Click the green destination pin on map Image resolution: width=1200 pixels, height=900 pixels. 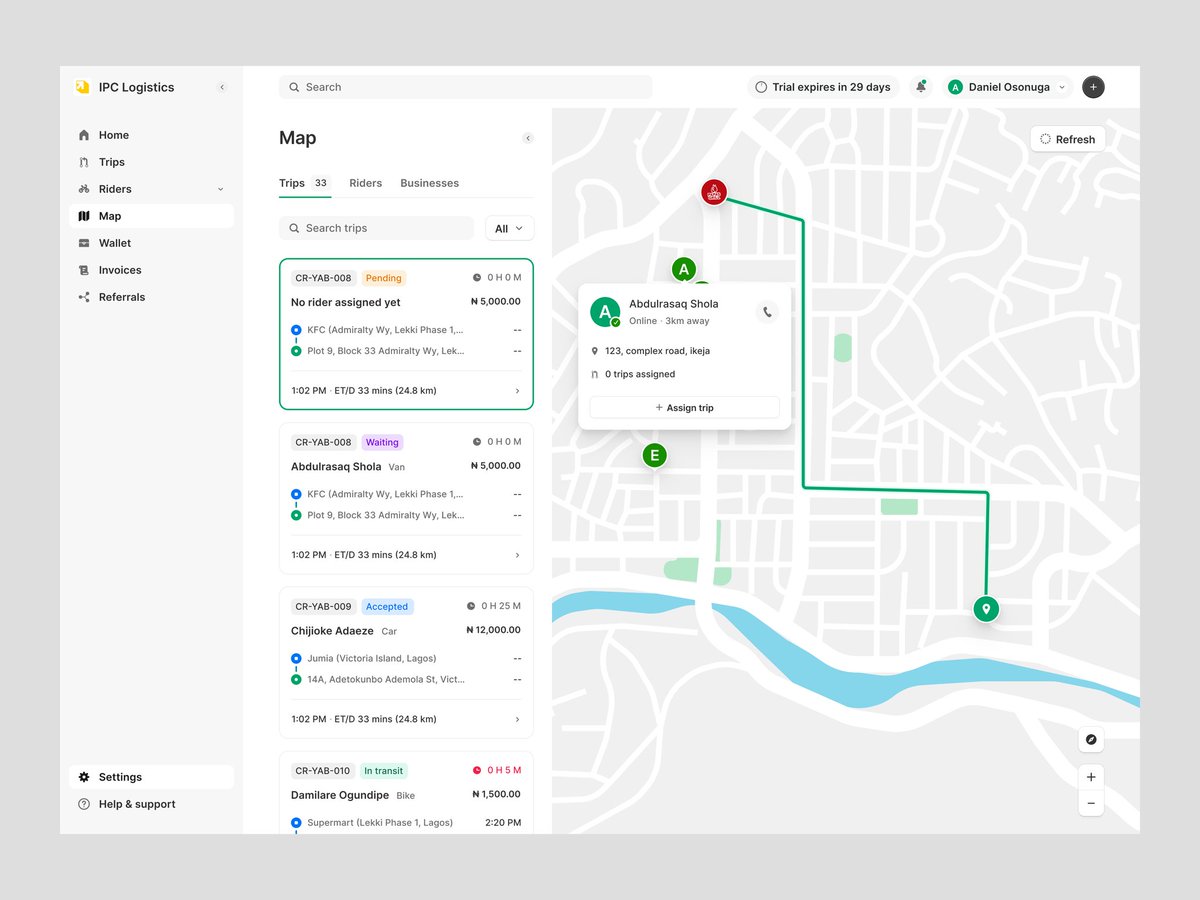[986, 608]
